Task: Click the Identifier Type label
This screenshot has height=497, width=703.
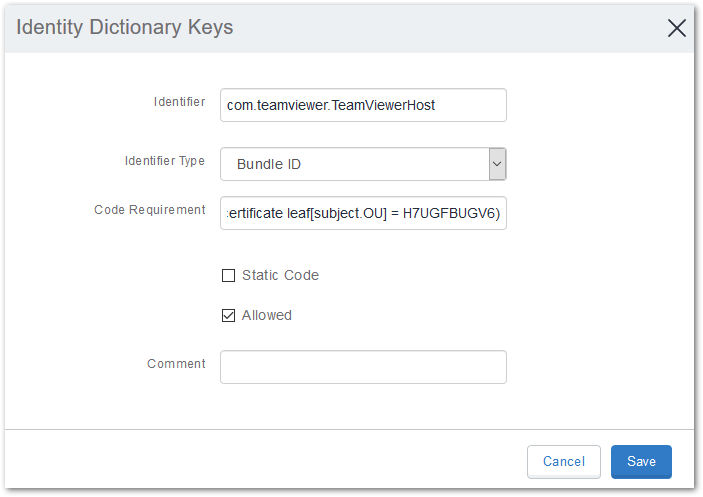Action: [x=165, y=161]
